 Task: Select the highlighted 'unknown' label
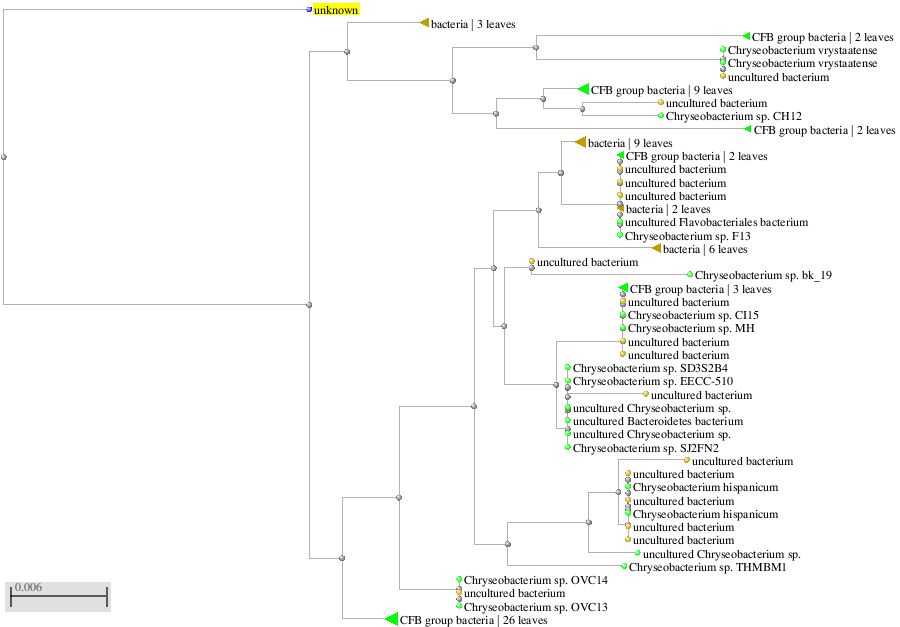pyautogui.click(x=336, y=10)
